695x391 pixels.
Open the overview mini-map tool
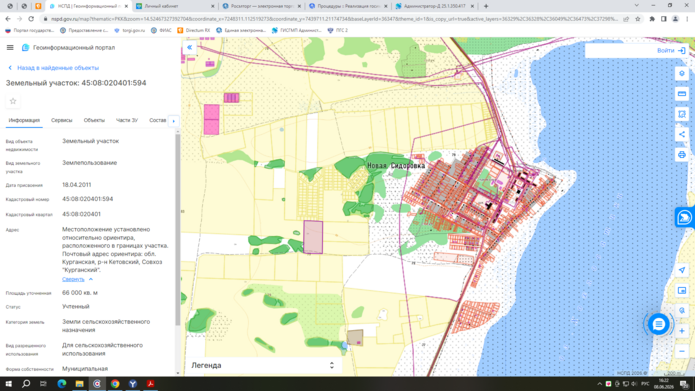point(682,290)
